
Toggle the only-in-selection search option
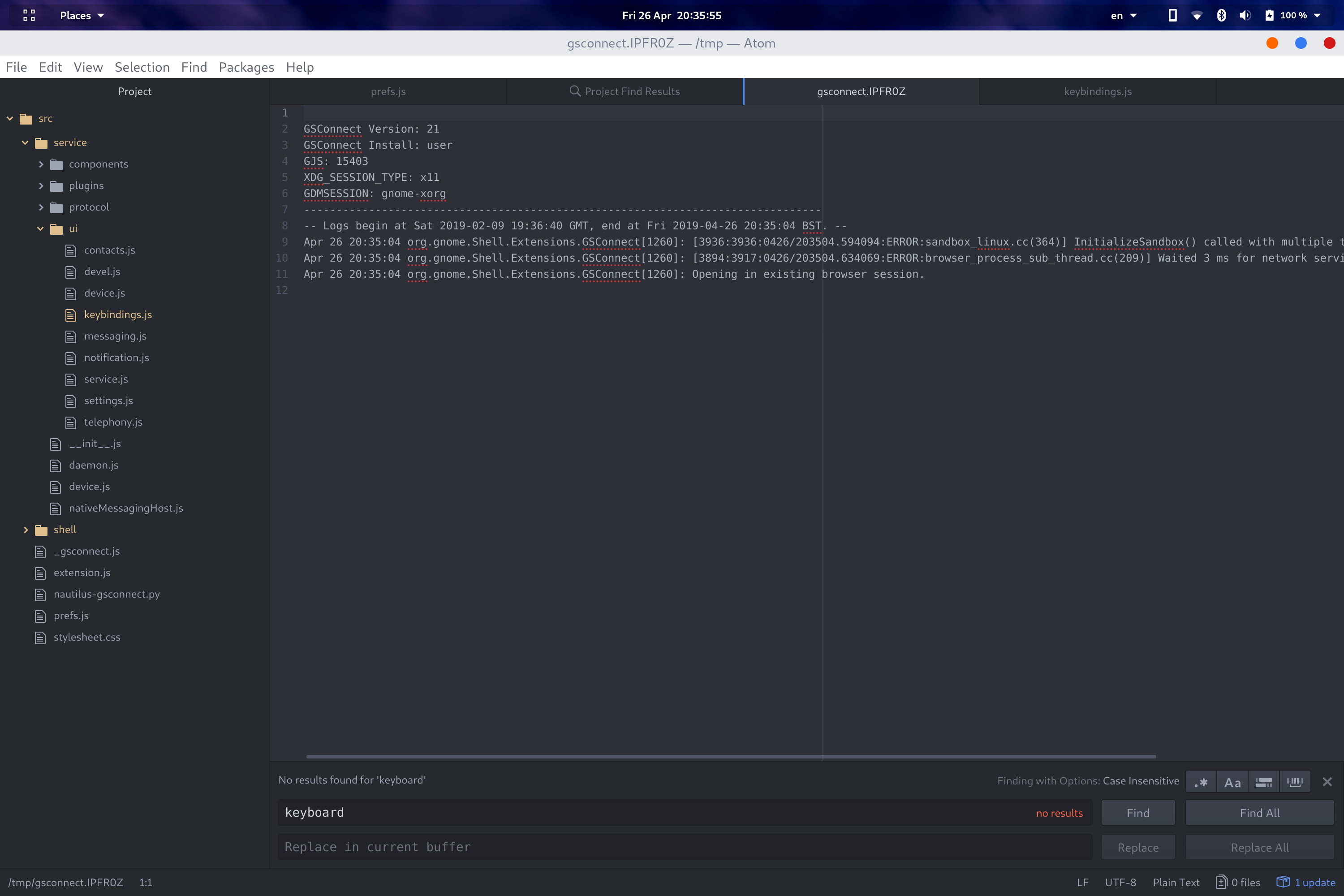(1263, 782)
